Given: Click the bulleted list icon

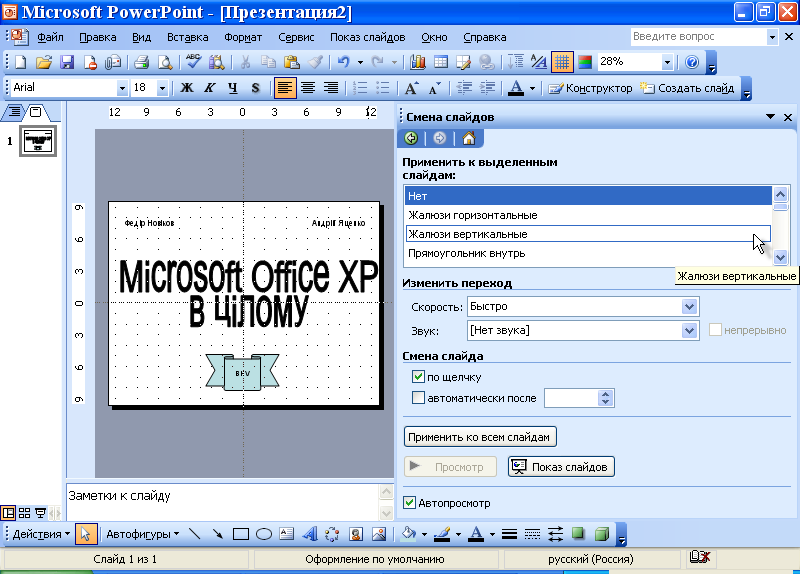Looking at the screenshot, I should (x=383, y=88).
